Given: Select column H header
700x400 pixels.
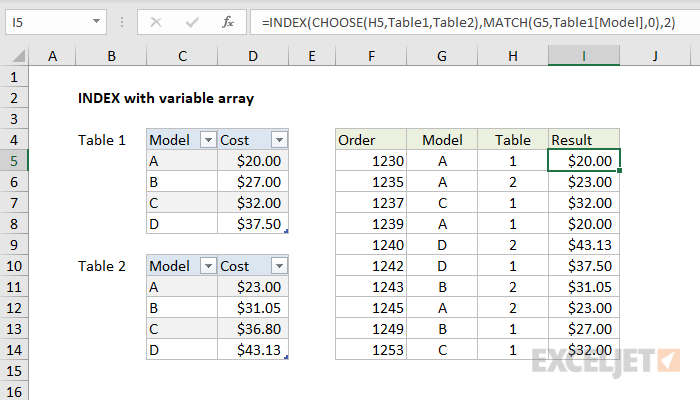Looking at the screenshot, I should pyautogui.click(x=513, y=56).
